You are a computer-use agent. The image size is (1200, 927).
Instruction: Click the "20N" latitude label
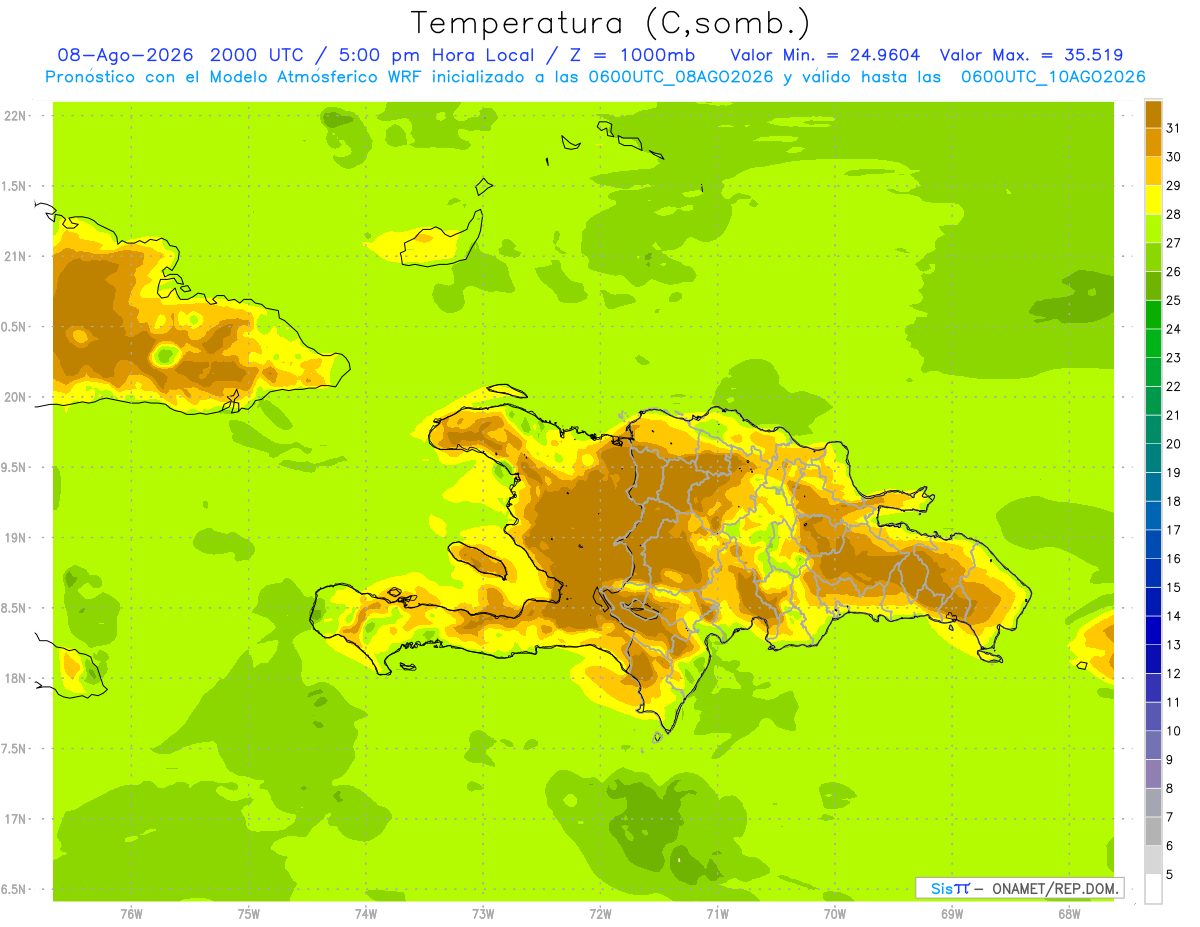point(17,397)
